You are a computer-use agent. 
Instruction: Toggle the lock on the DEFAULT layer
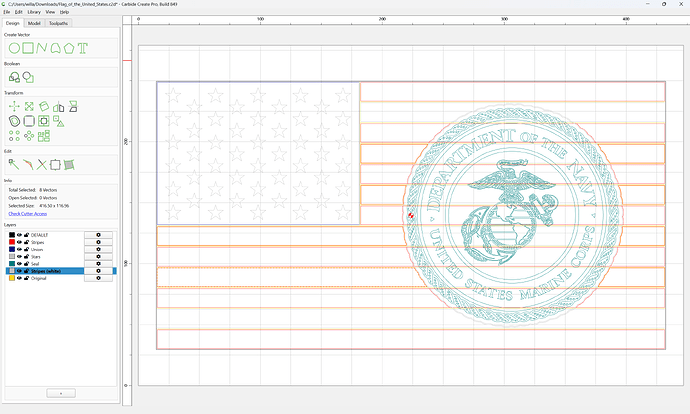[x=26, y=235]
